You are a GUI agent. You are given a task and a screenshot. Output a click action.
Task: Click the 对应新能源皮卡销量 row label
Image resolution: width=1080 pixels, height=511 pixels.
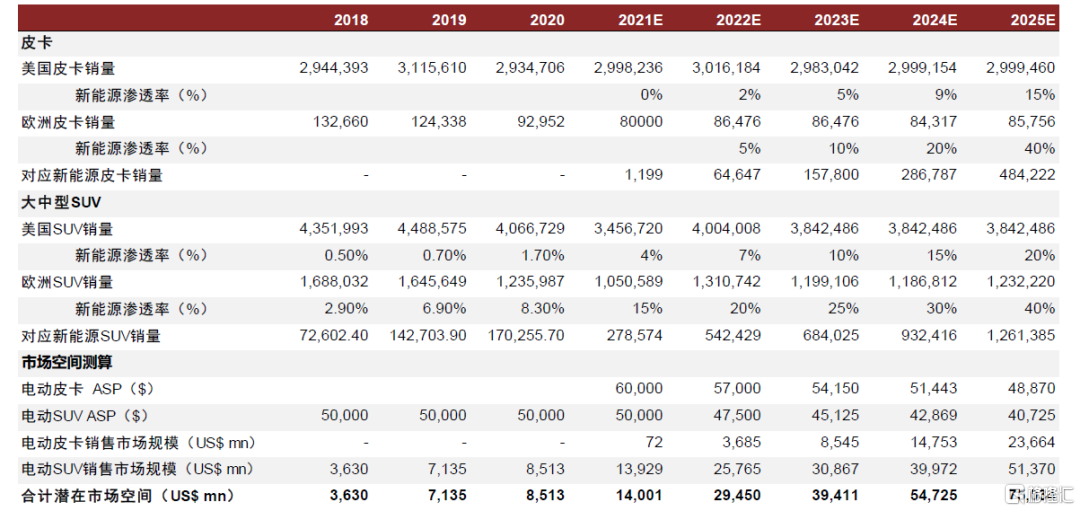[92, 176]
